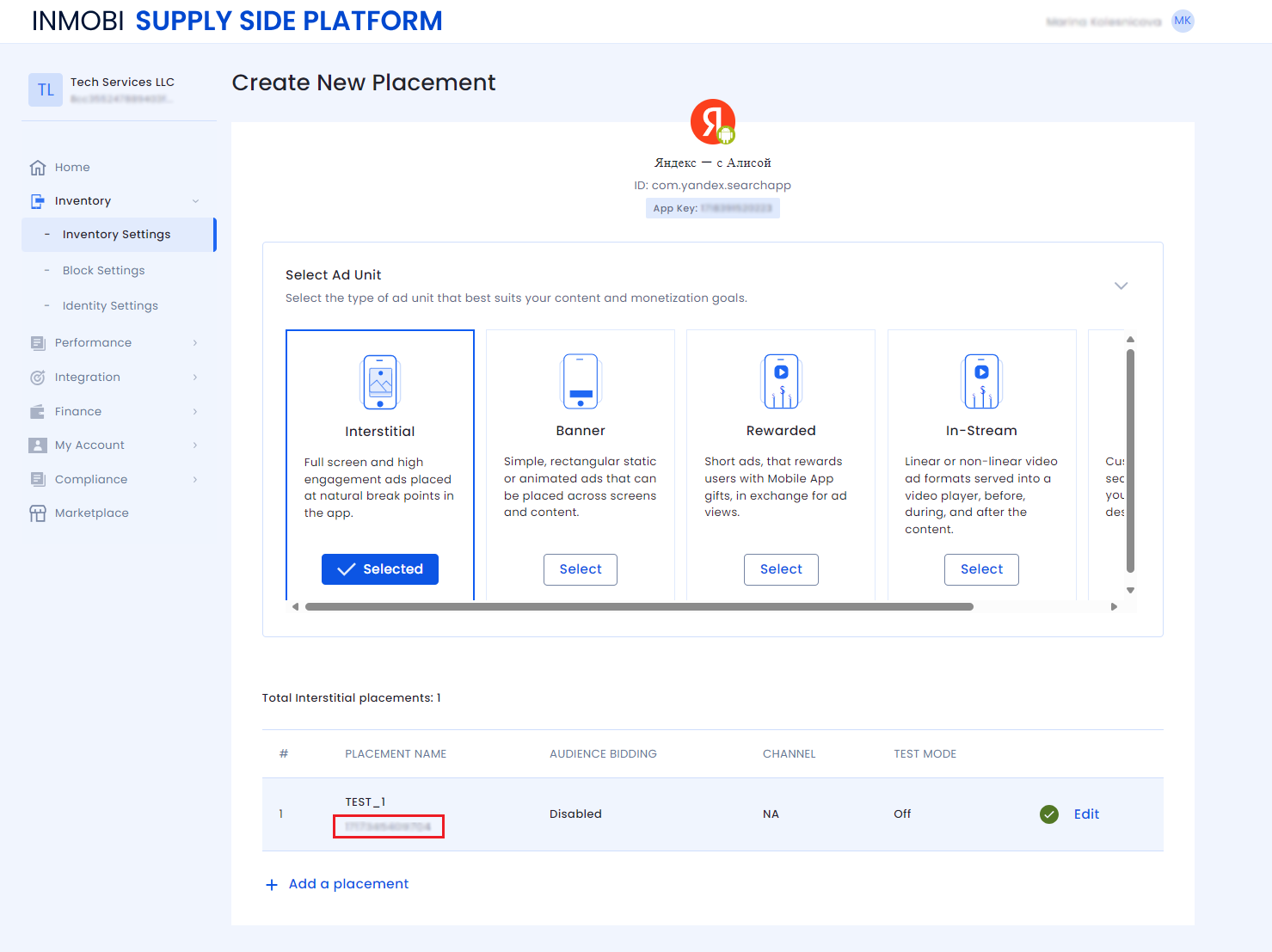Click the MK user avatar

click(x=1183, y=21)
